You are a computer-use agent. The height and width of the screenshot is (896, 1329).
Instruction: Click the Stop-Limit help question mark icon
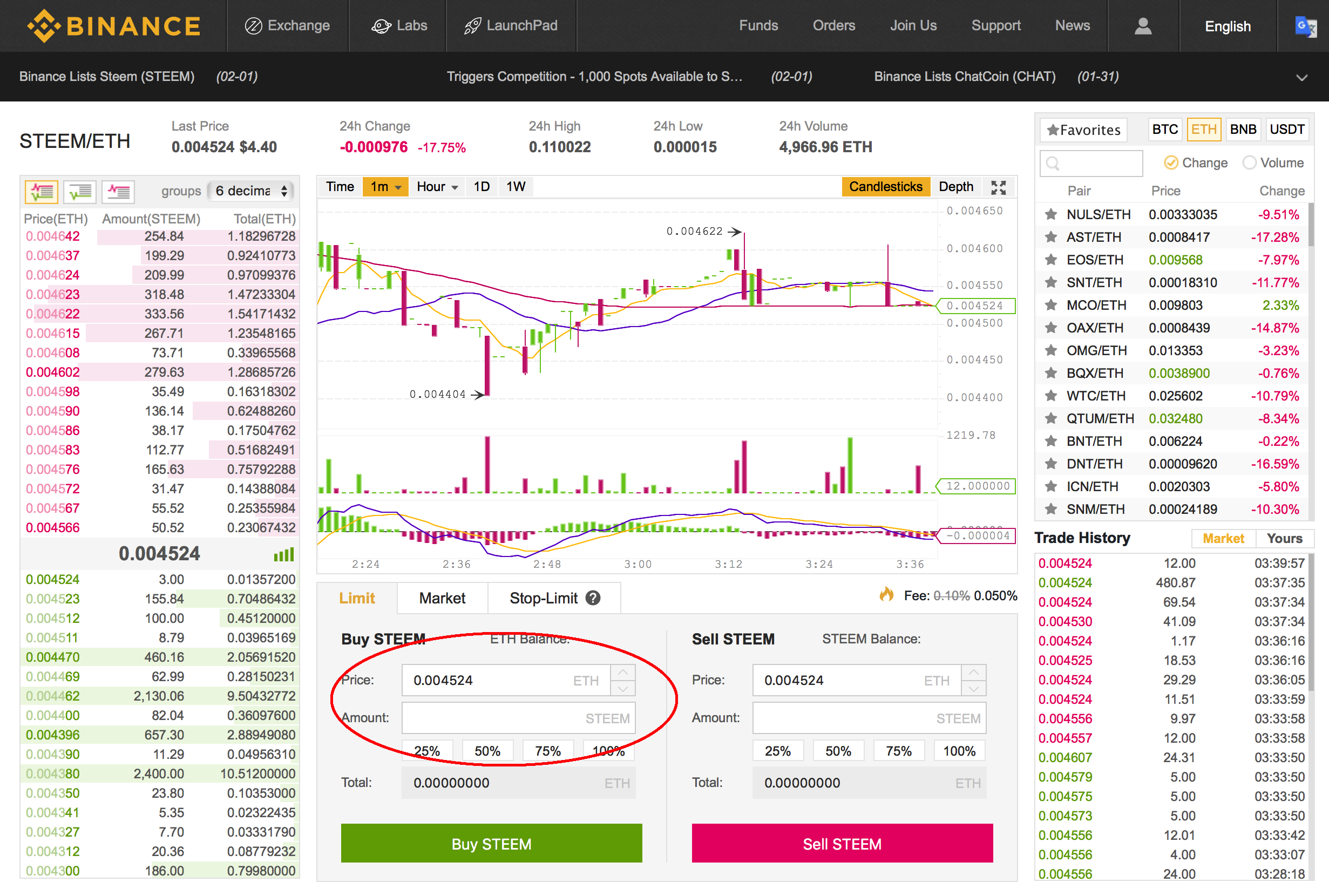[593, 598]
